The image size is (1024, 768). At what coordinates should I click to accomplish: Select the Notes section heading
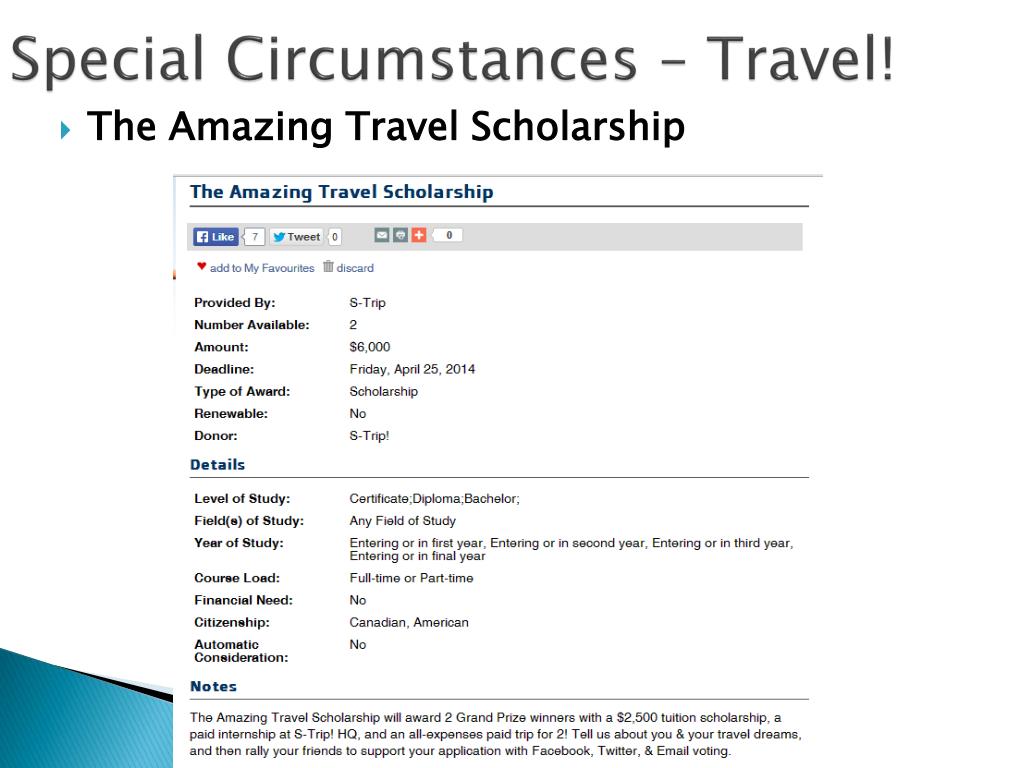214,686
